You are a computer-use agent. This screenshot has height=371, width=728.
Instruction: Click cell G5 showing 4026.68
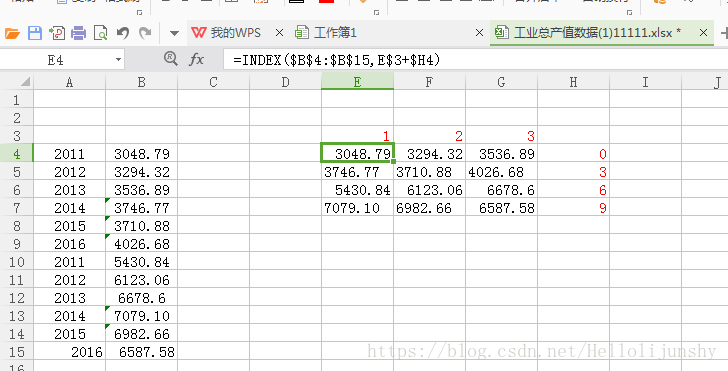pos(501,172)
